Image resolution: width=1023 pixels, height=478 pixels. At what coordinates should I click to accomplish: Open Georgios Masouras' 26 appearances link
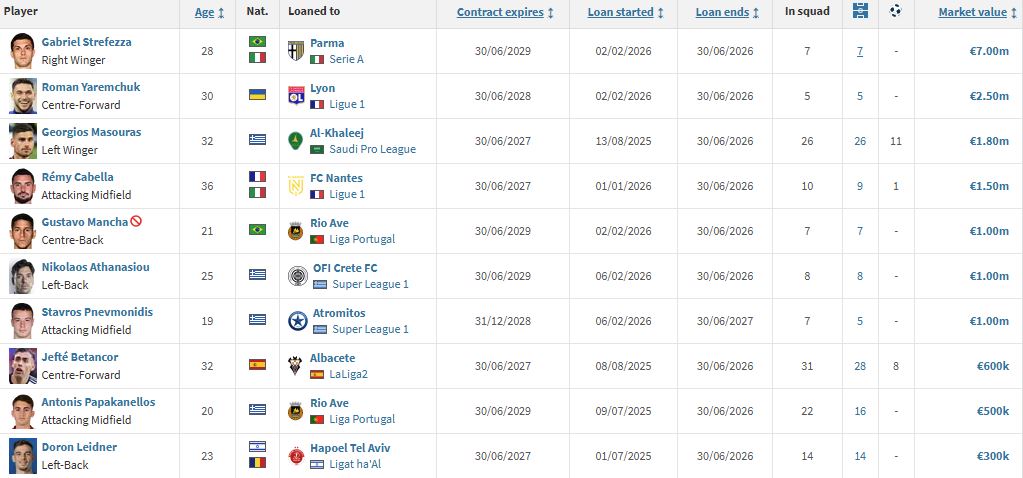(860, 141)
